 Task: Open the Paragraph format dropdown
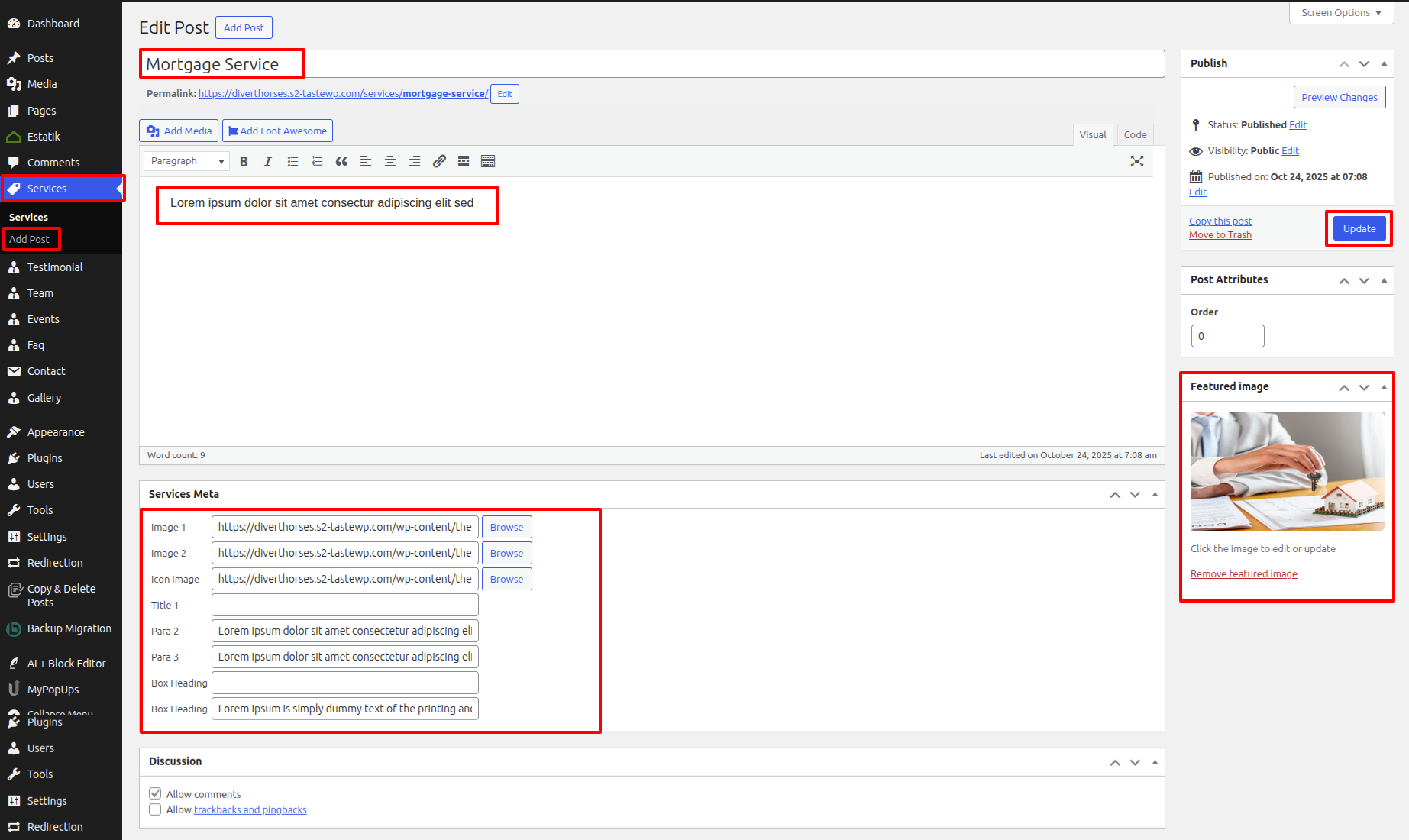[187, 161]
